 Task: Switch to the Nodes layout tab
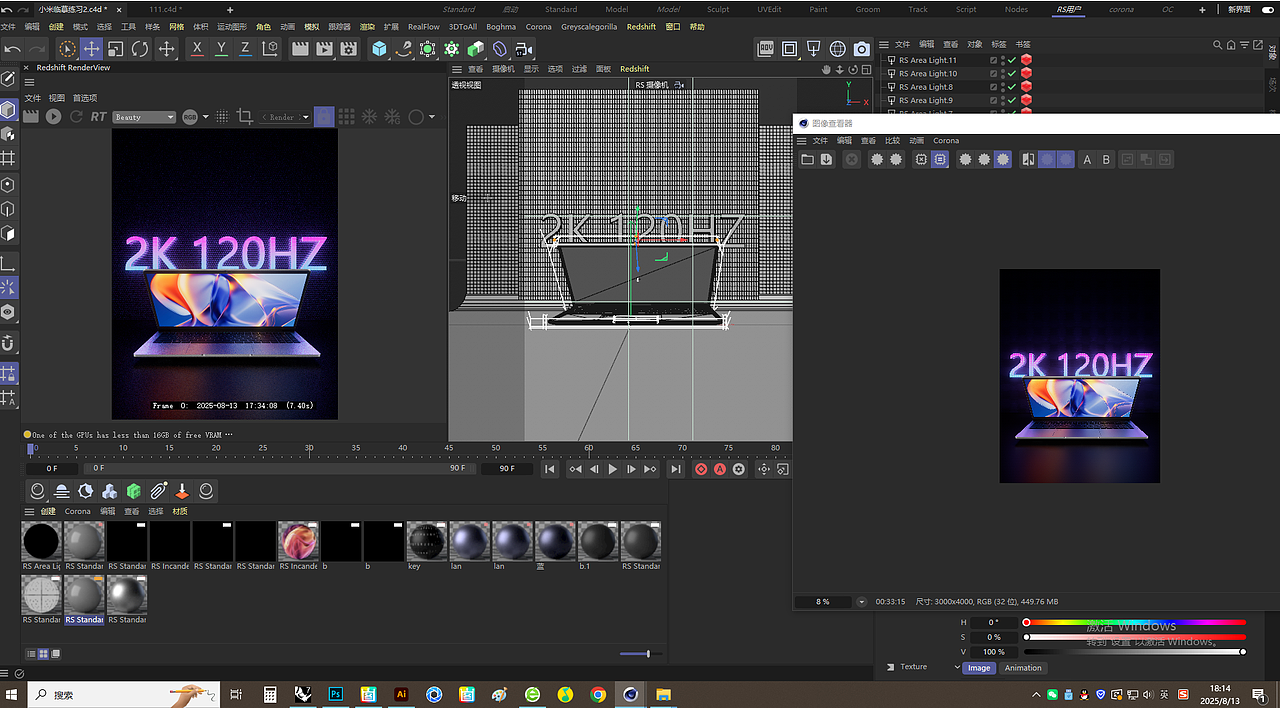(1016, 9)
